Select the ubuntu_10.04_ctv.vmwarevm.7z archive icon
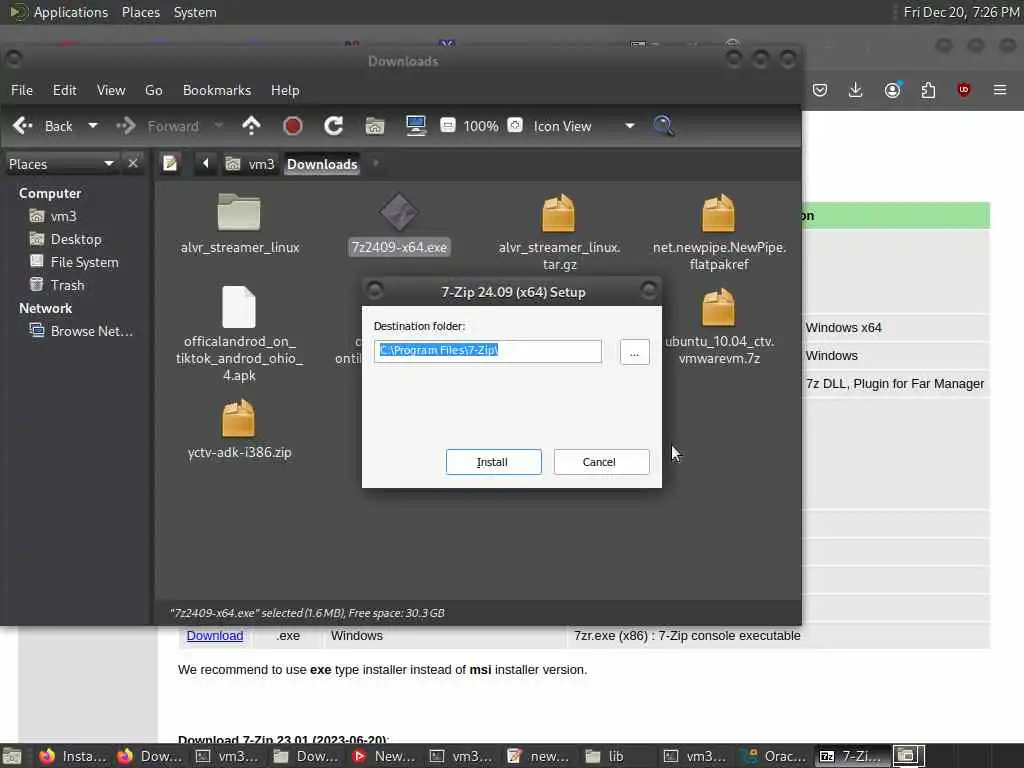 [718, 307]
